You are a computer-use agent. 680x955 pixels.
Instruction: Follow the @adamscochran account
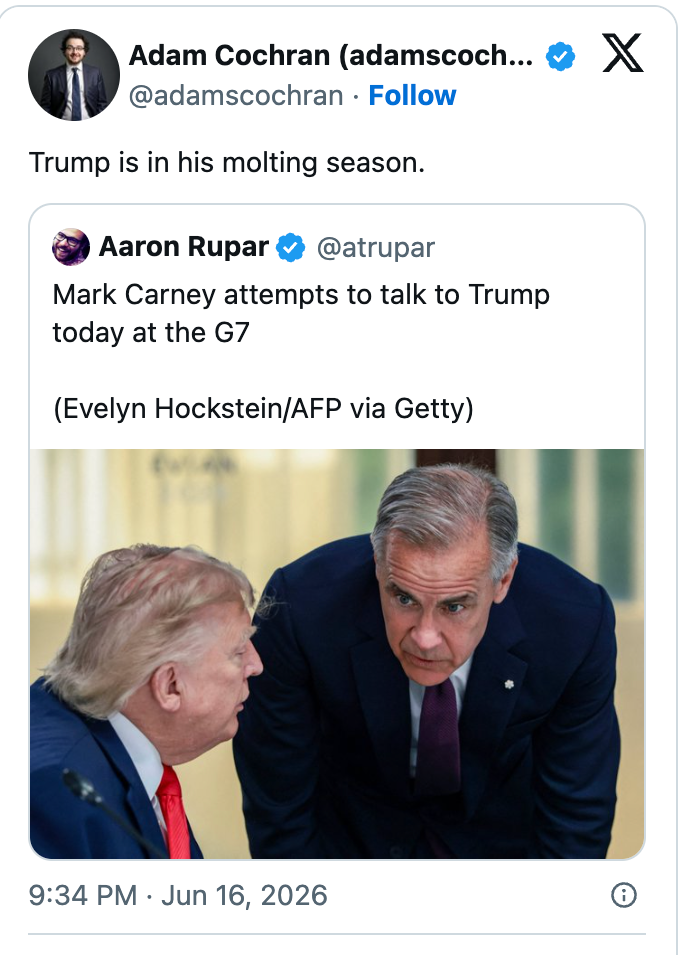pos(412,96)
